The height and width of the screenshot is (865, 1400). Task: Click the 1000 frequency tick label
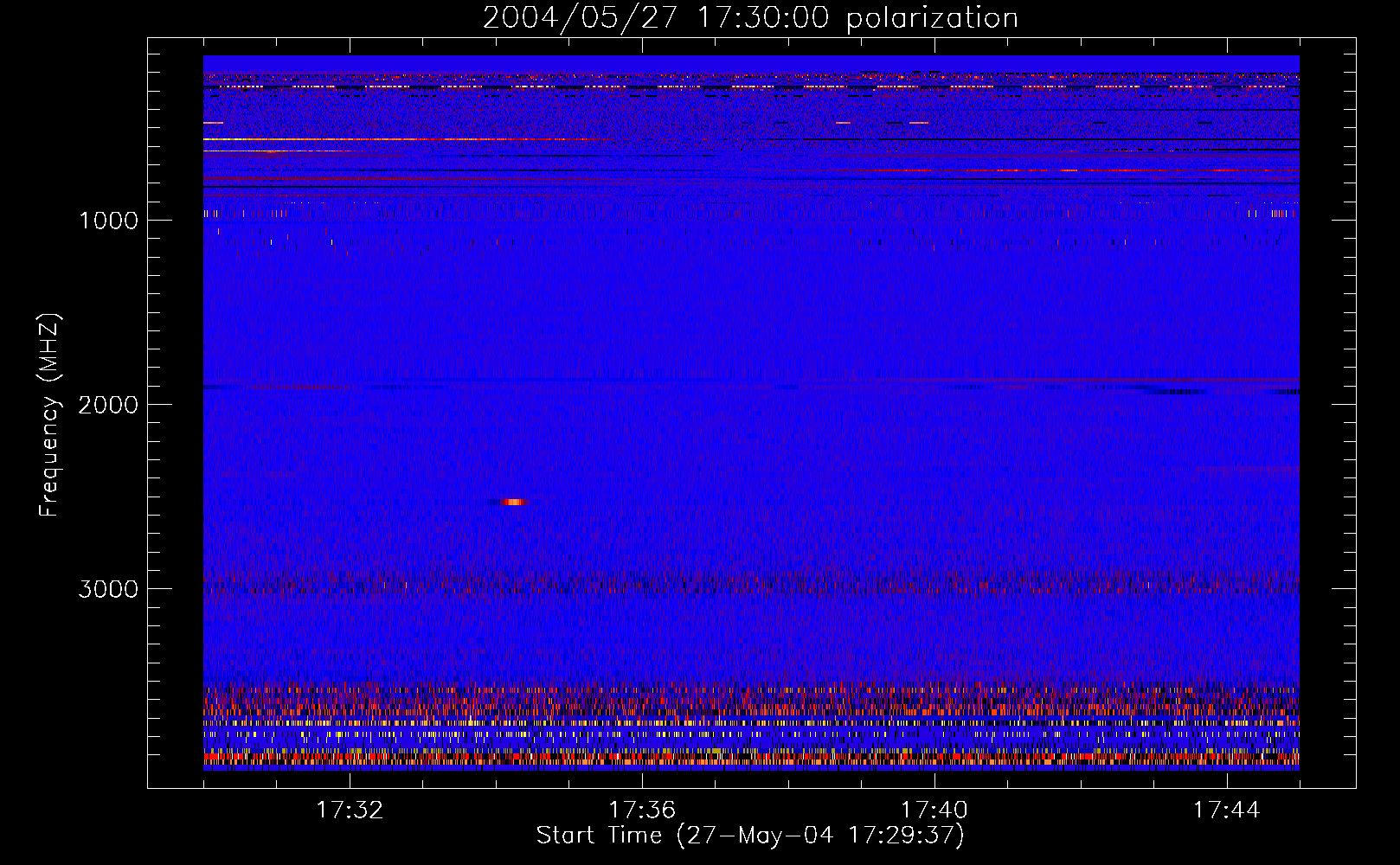[x=108, y=221]
